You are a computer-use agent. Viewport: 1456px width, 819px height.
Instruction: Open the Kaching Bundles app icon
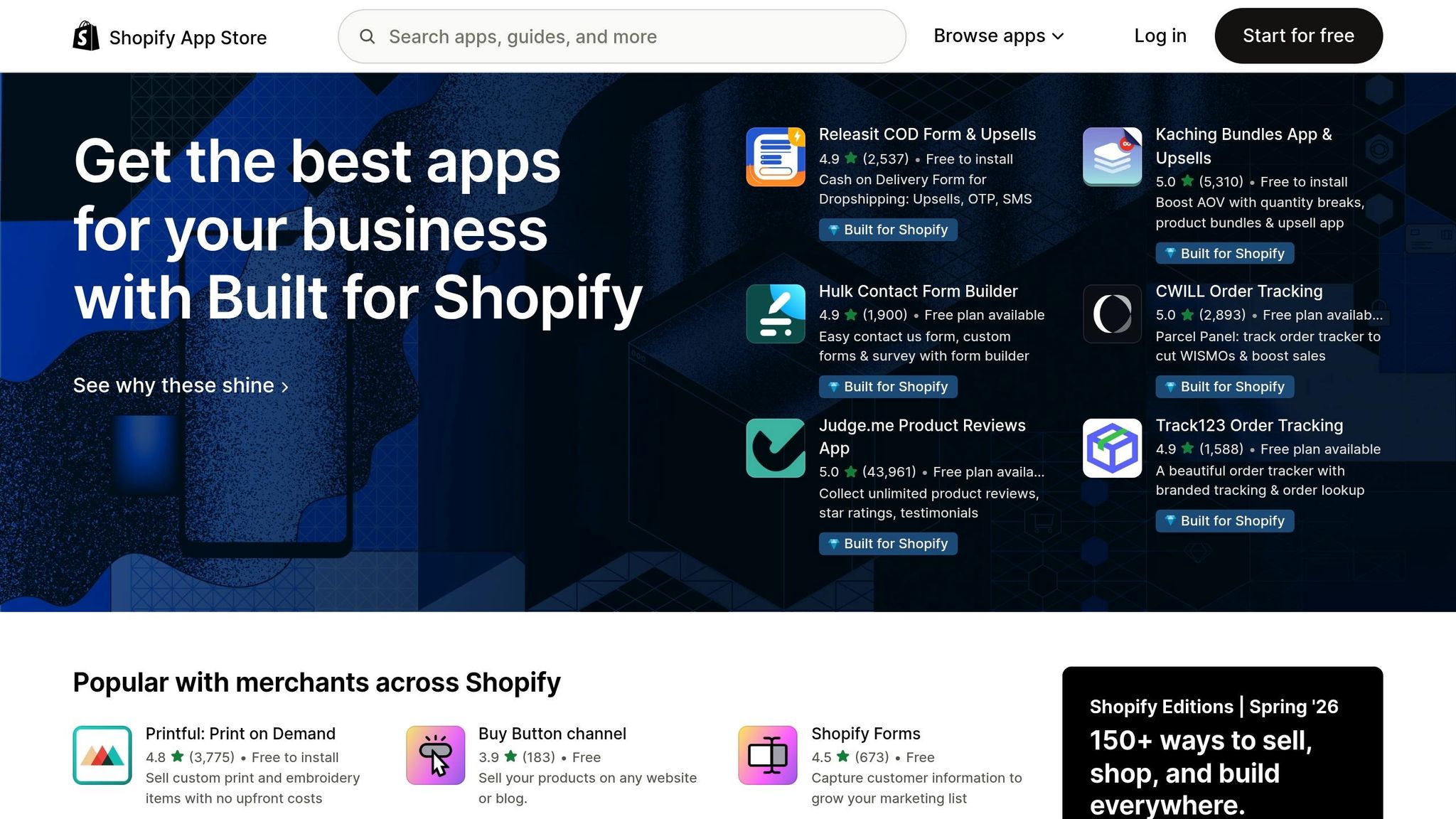pyautogui.click(x=1113, y=157)
